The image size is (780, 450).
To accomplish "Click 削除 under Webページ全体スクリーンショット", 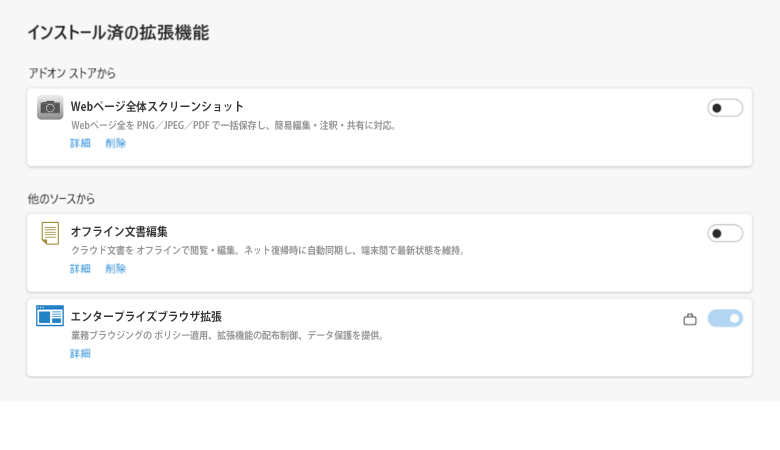I will click(116, 143).
